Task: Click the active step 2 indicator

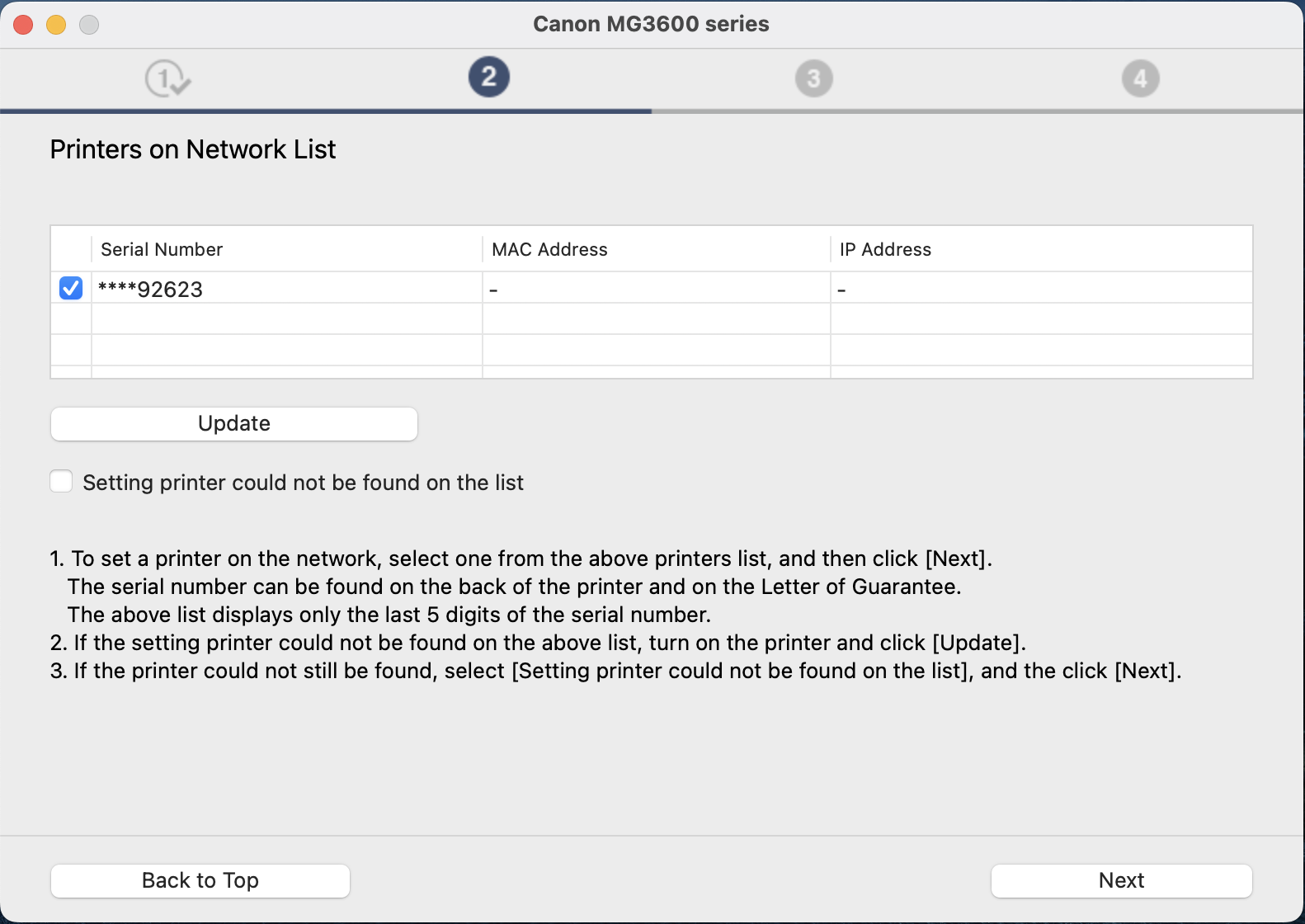Action: click(489, 77)
